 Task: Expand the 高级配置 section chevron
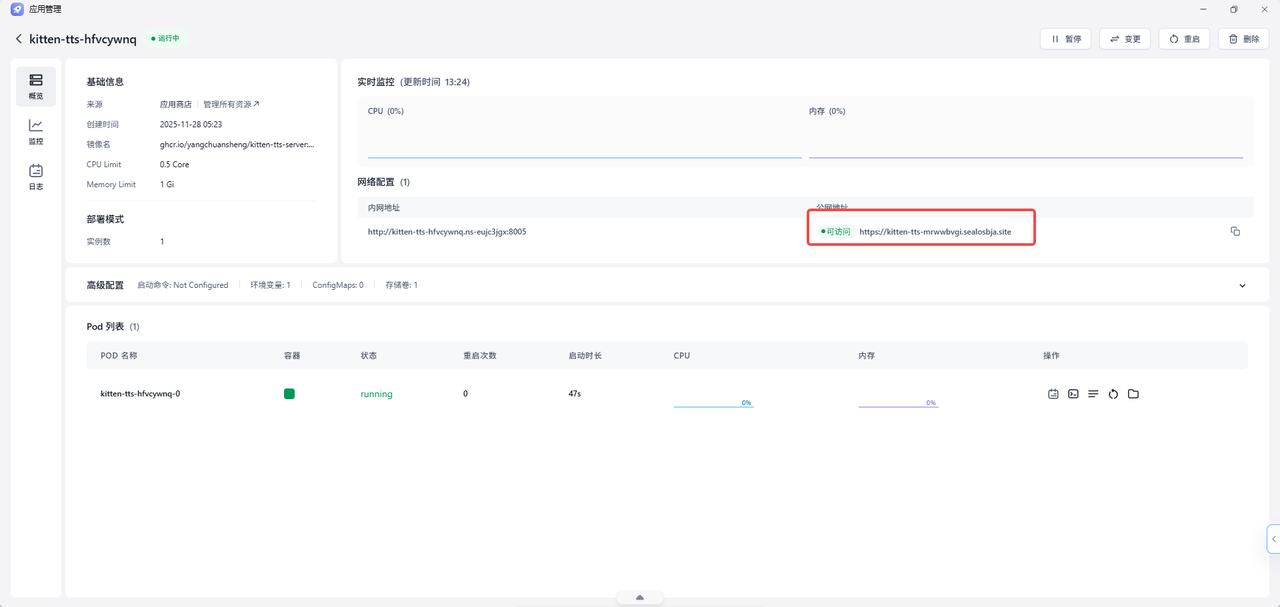pyautogui.click(x=1242, y=285)
